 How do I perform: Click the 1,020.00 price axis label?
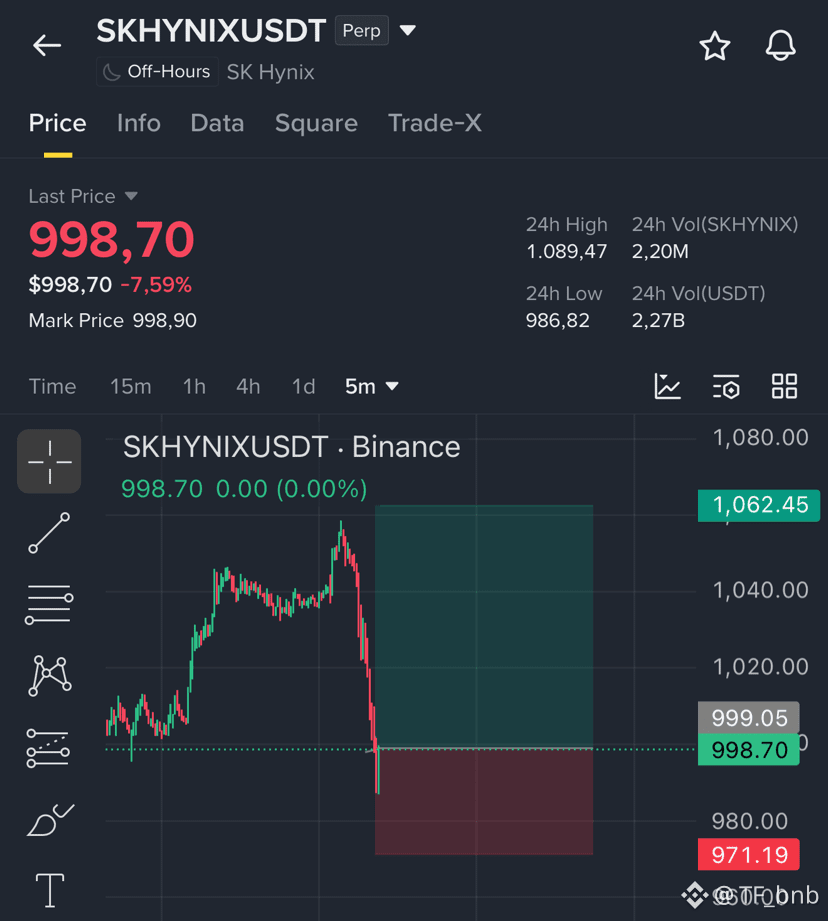coord(760,667)
